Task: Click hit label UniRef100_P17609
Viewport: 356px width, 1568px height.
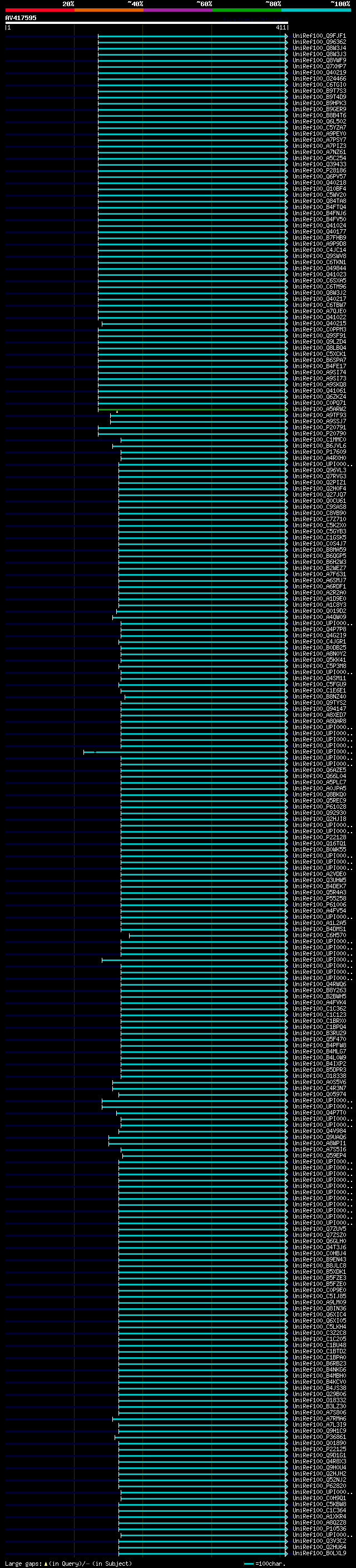Action: (x=319, y=452)
